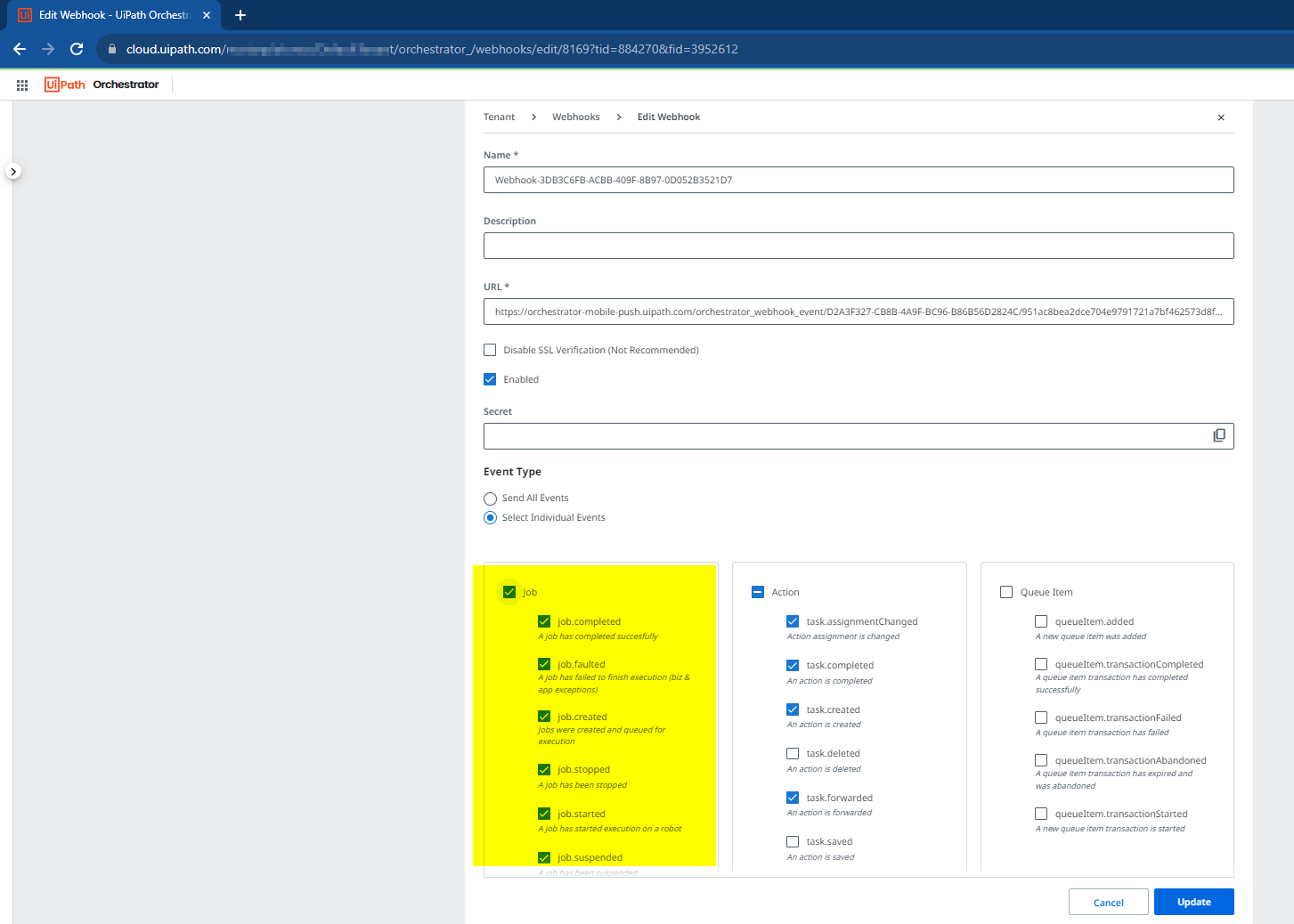Navigate to Tenant breadcrumb
This screenshot has width=1294, height=924.
(499, 117)
